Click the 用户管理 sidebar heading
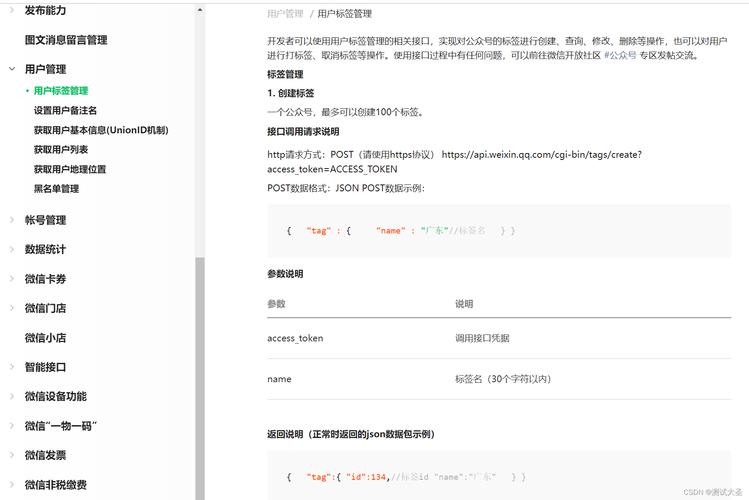This screenshot has width=749, height=500. pyautogui.click(x=45, y=69)
